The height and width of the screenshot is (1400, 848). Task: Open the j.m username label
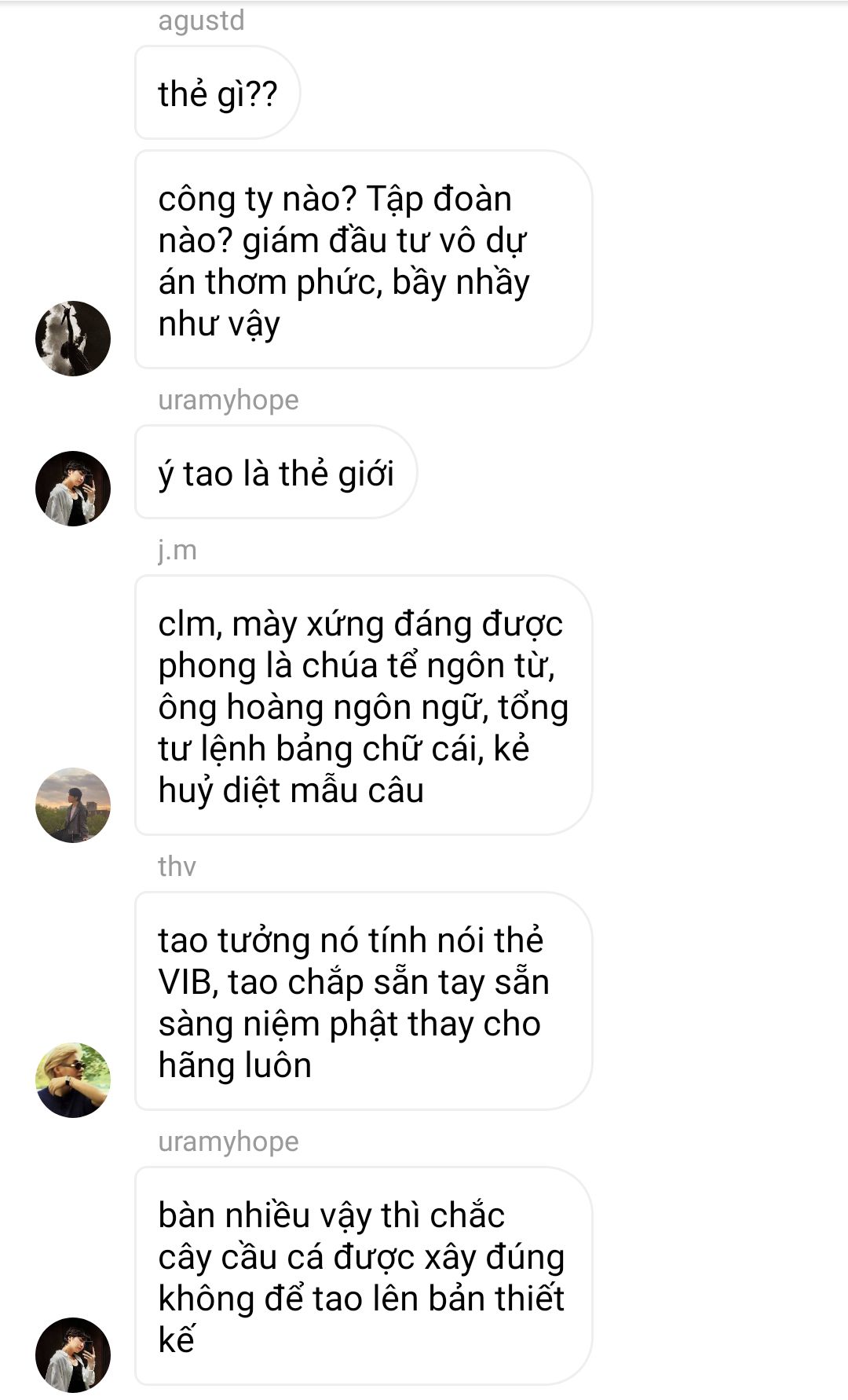tap(177, 551)
